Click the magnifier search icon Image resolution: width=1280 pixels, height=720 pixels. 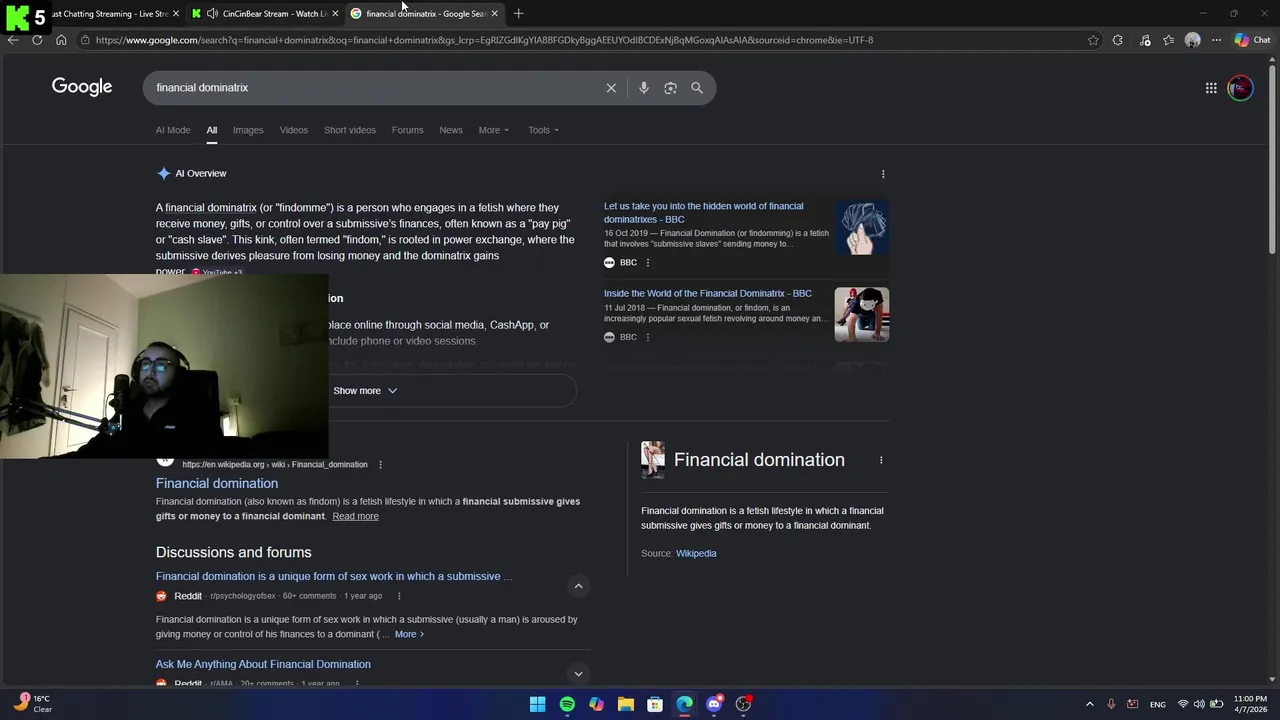point(697,88)
